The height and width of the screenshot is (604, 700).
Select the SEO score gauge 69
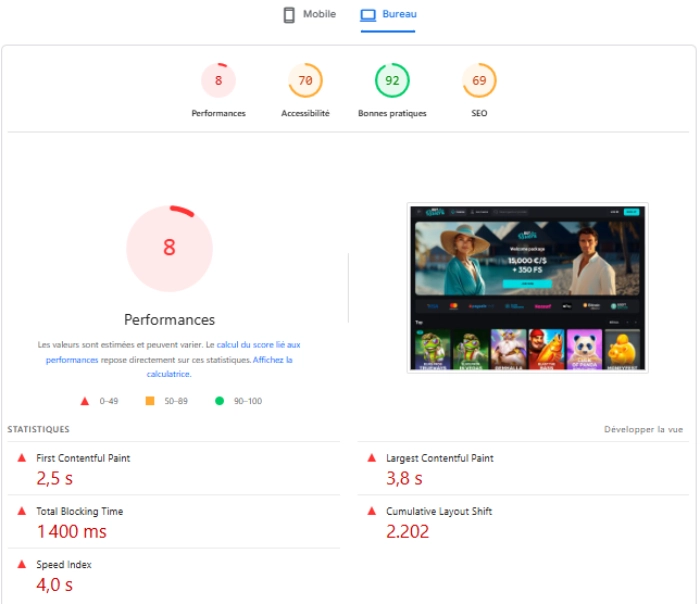click(x=479, y=81)
